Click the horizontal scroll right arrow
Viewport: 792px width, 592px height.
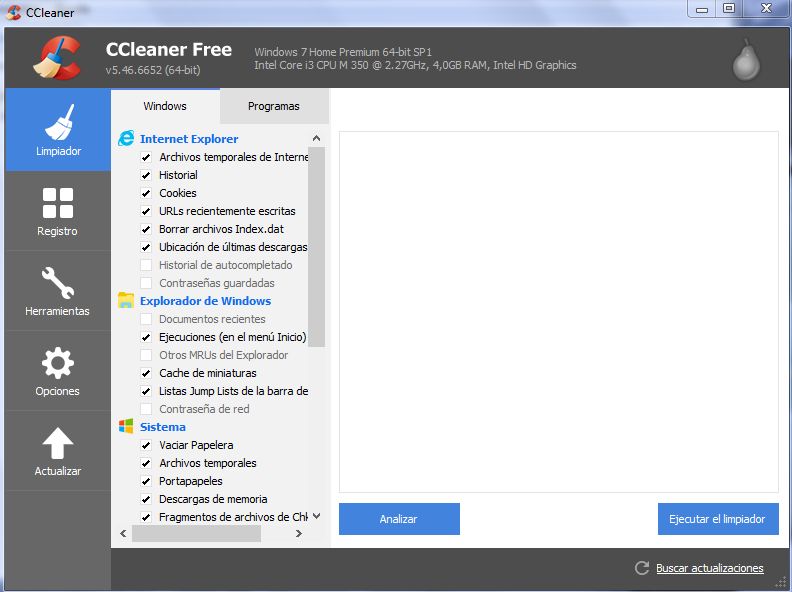pyautogui.click(x=299, y=533)
